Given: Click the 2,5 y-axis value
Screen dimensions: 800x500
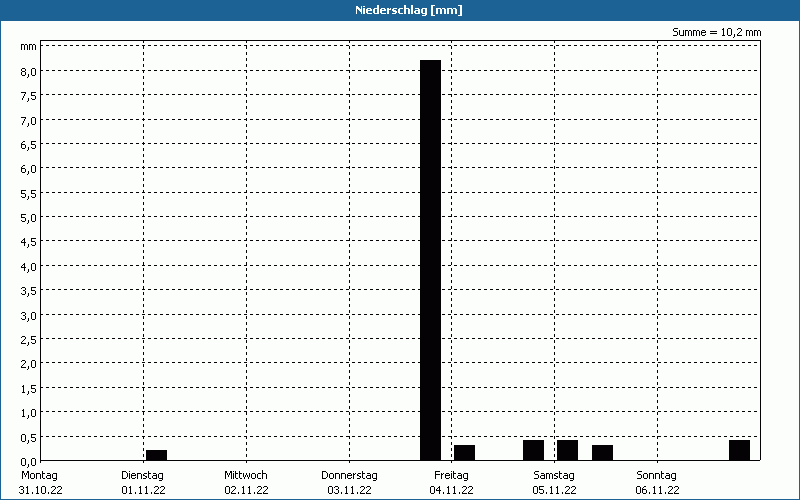Looking at the screenshot, I should pos(29,340).
